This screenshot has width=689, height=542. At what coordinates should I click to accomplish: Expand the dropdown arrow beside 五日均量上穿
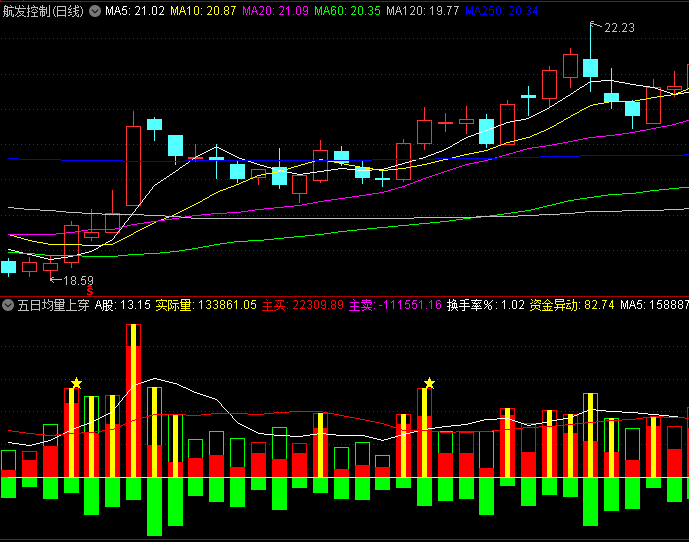[x=7, y=305]
